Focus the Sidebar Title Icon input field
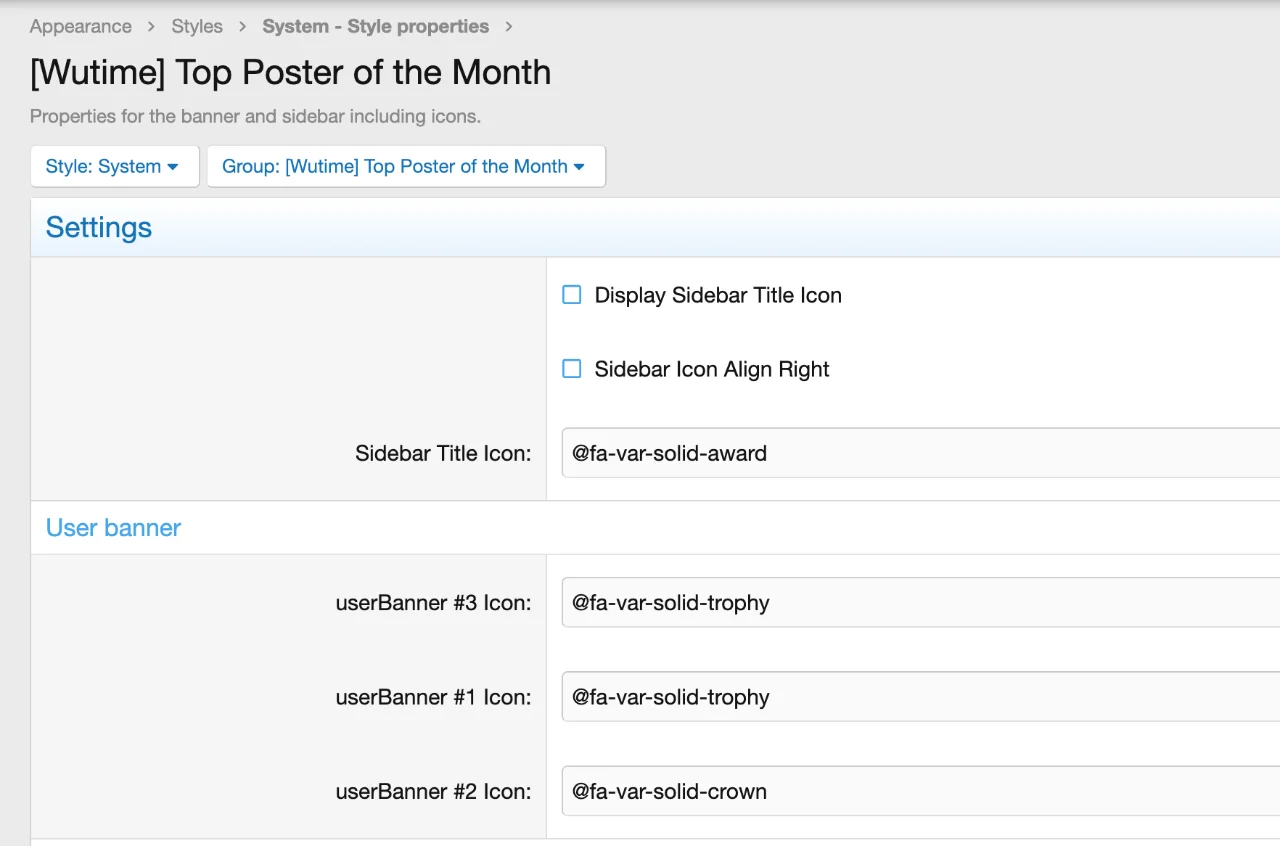 (920, 453)
